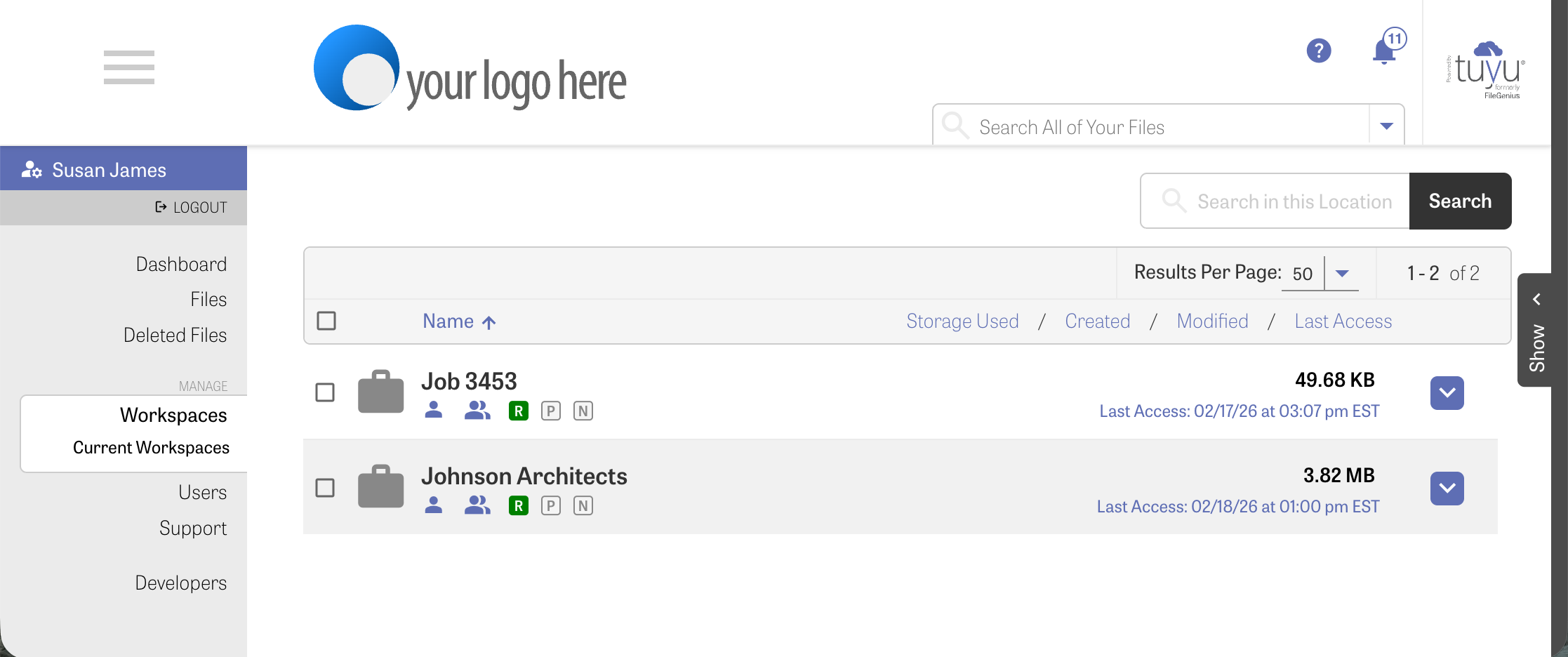Click the LOGOUT link

coord(191,208)
